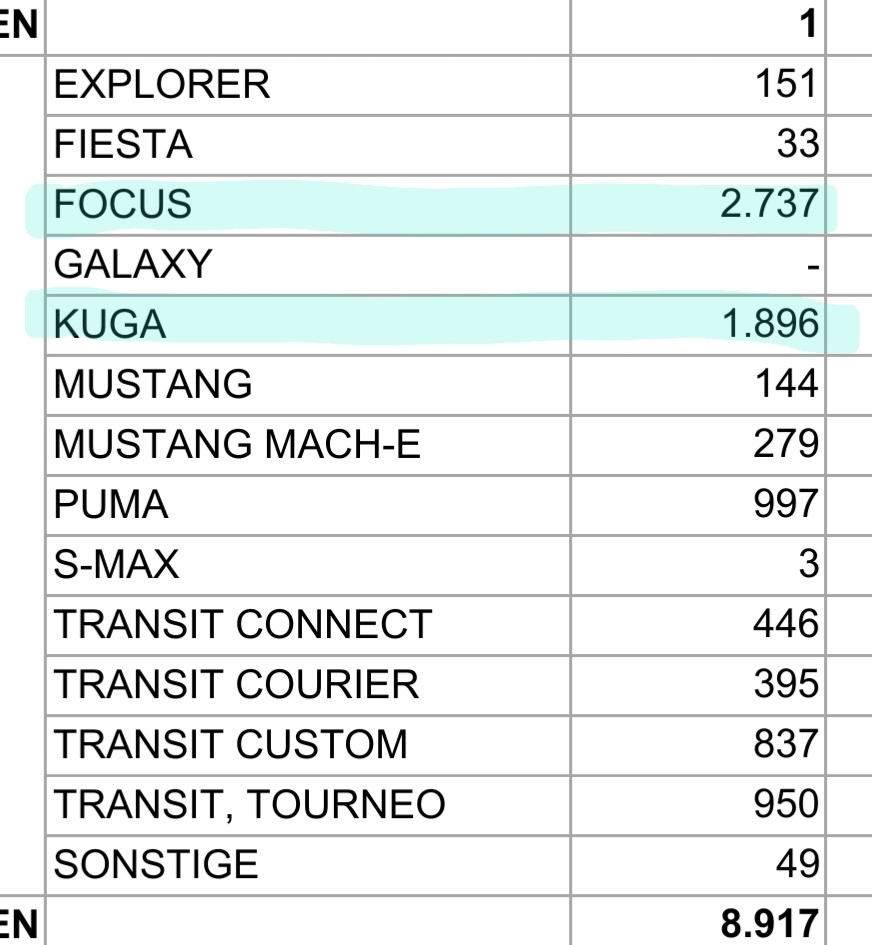
Task: Click the FIESTA row label
Action: pyautogui.click(x=123, y=145)
